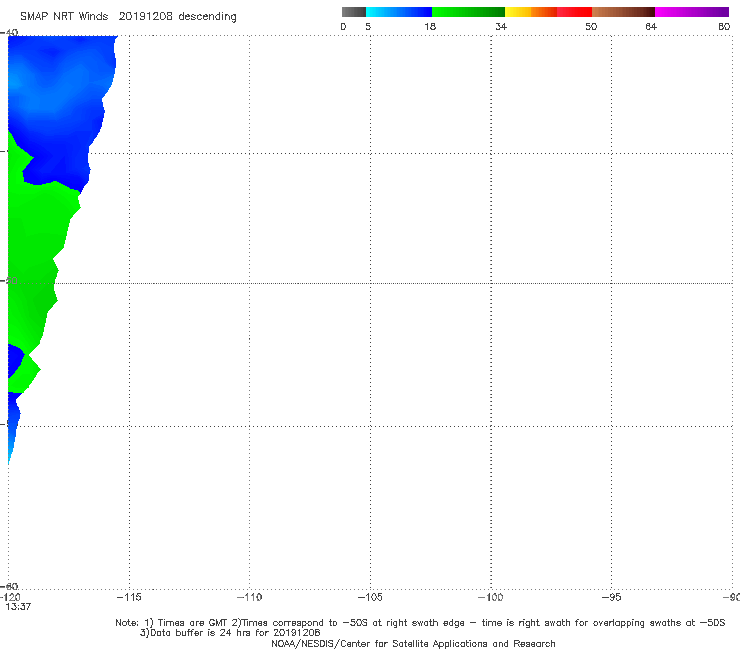The height and width of the screenshot is (650, 740).
Task: Click the brown segment of the color scale
Action: point(623,12)
